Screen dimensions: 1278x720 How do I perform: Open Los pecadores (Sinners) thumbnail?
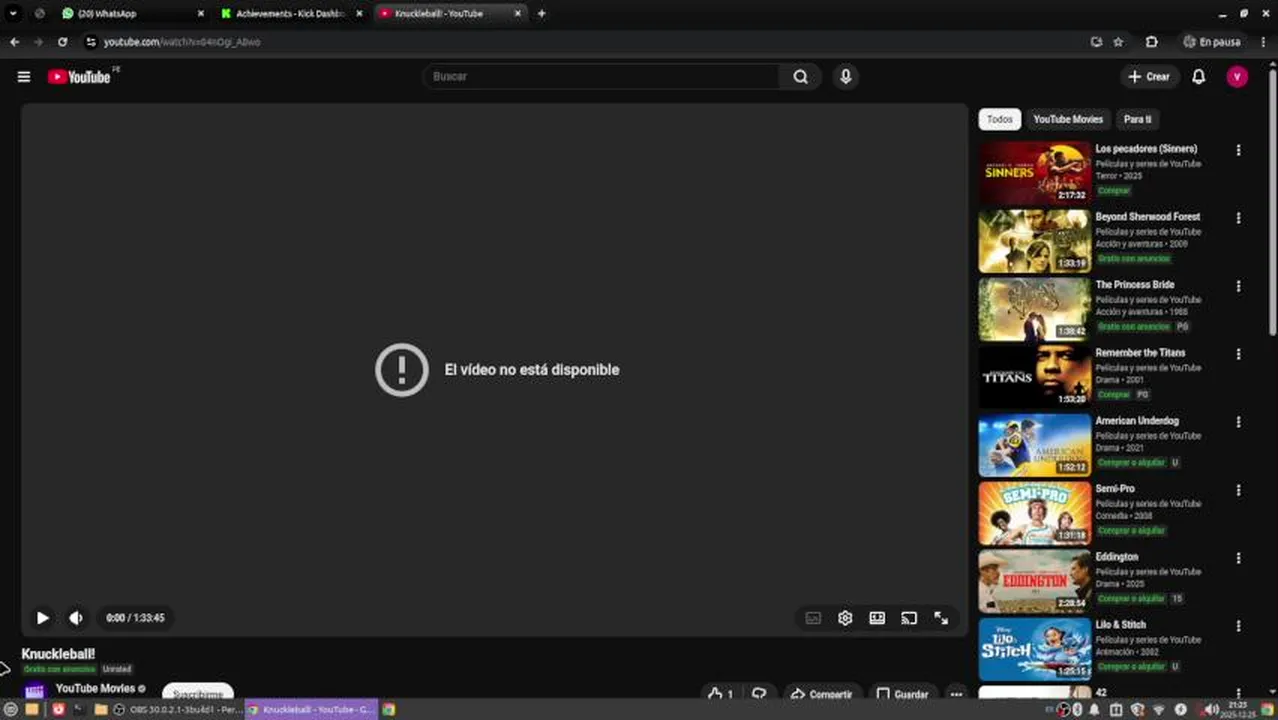point(1034,172)
